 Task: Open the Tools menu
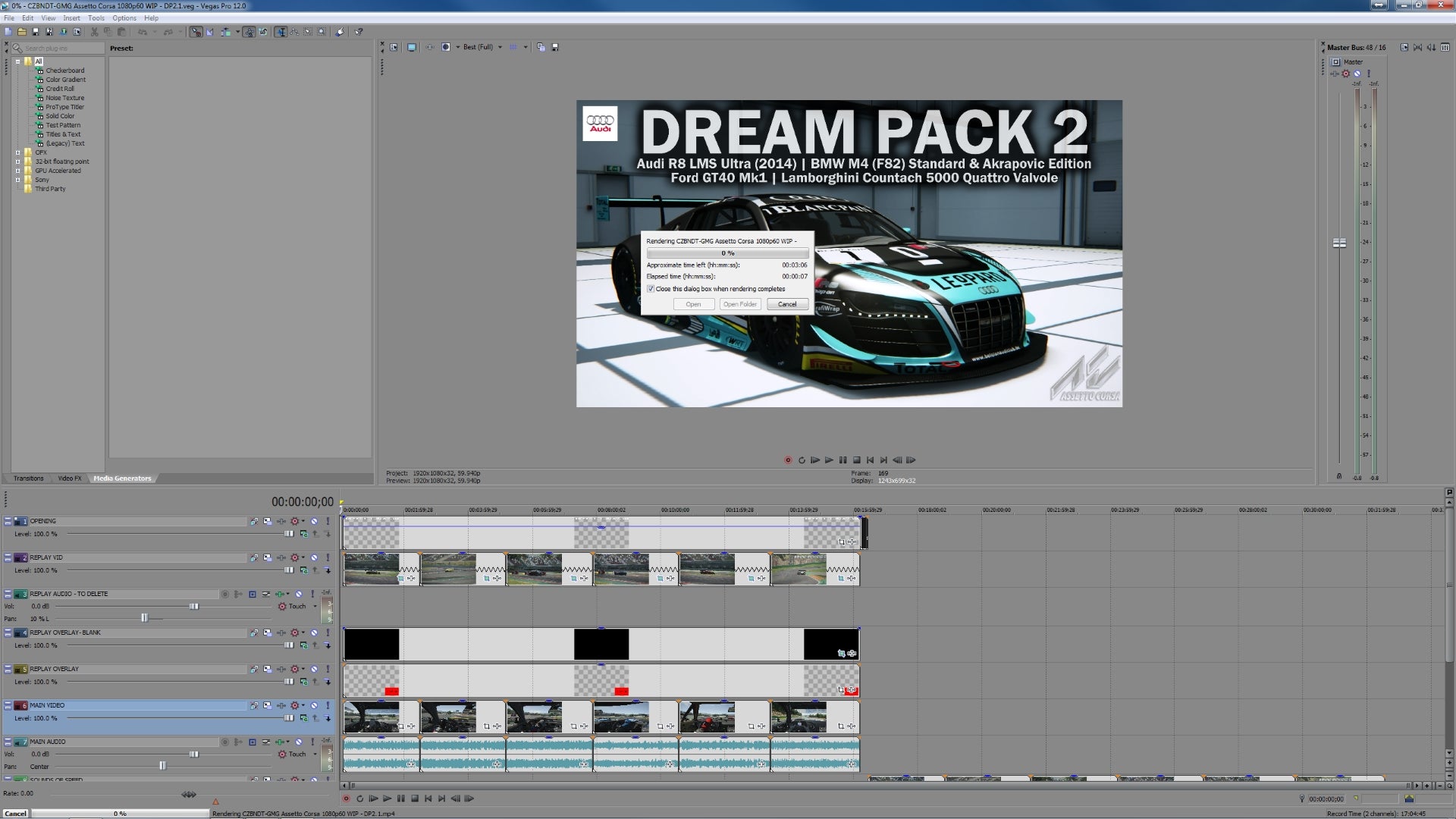(96, 18)
